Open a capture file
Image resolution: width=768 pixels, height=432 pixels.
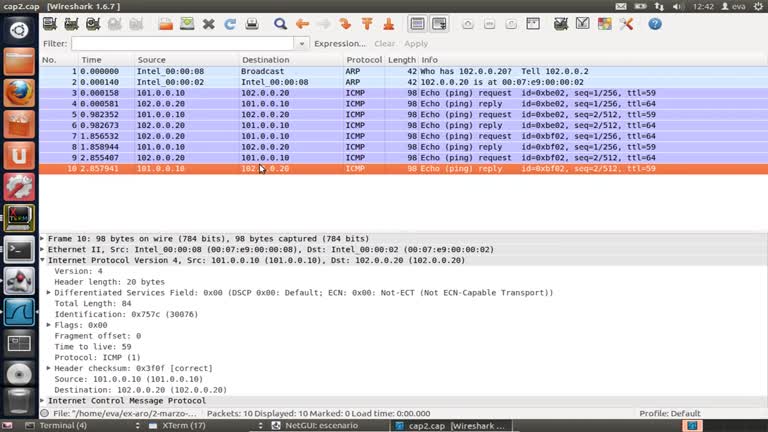click(166, 24)
